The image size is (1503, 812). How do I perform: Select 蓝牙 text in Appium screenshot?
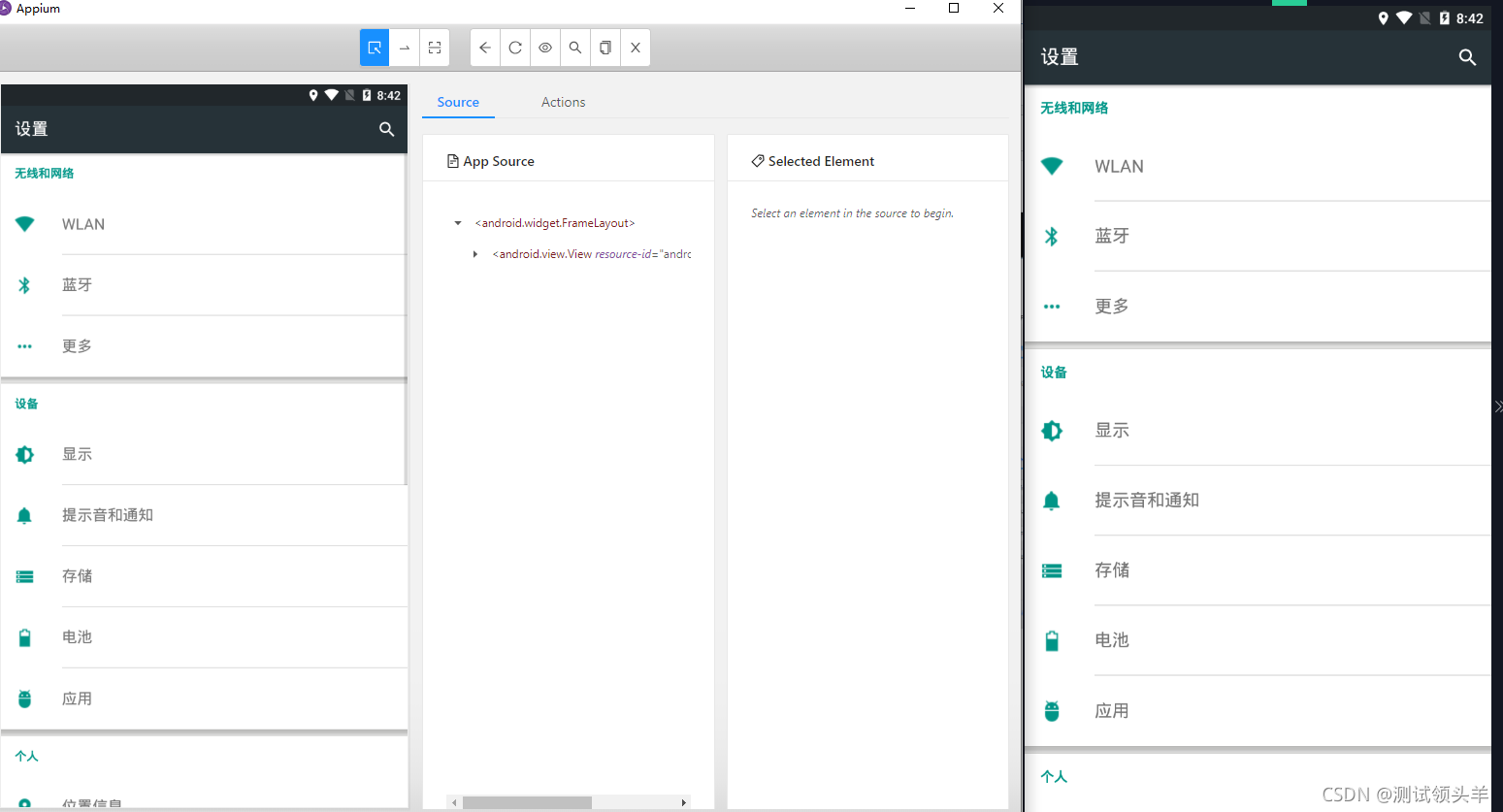78,285
